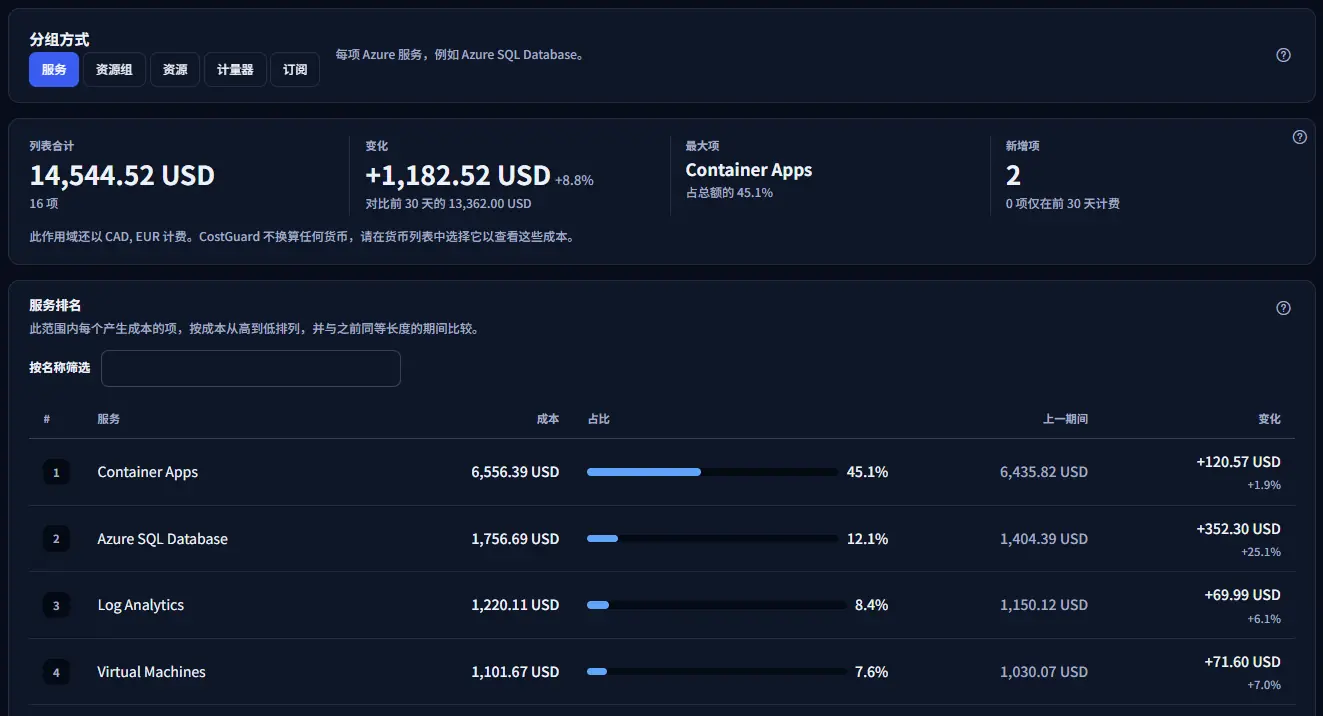Switch grouping to 订阅
Viewport: 1323px width, 716px height.
(295, 70)
